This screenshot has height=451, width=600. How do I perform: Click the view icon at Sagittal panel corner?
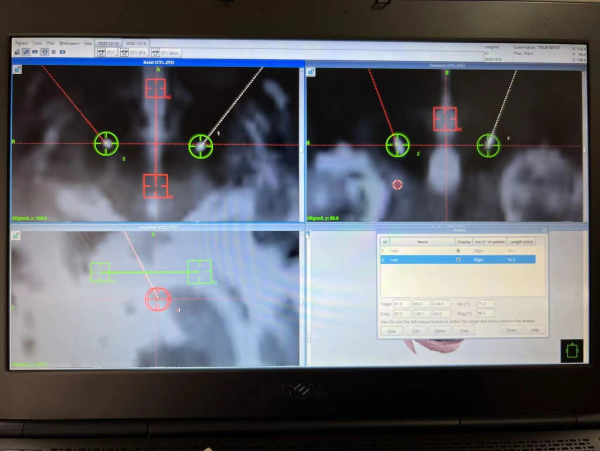(x=16, y=235)
